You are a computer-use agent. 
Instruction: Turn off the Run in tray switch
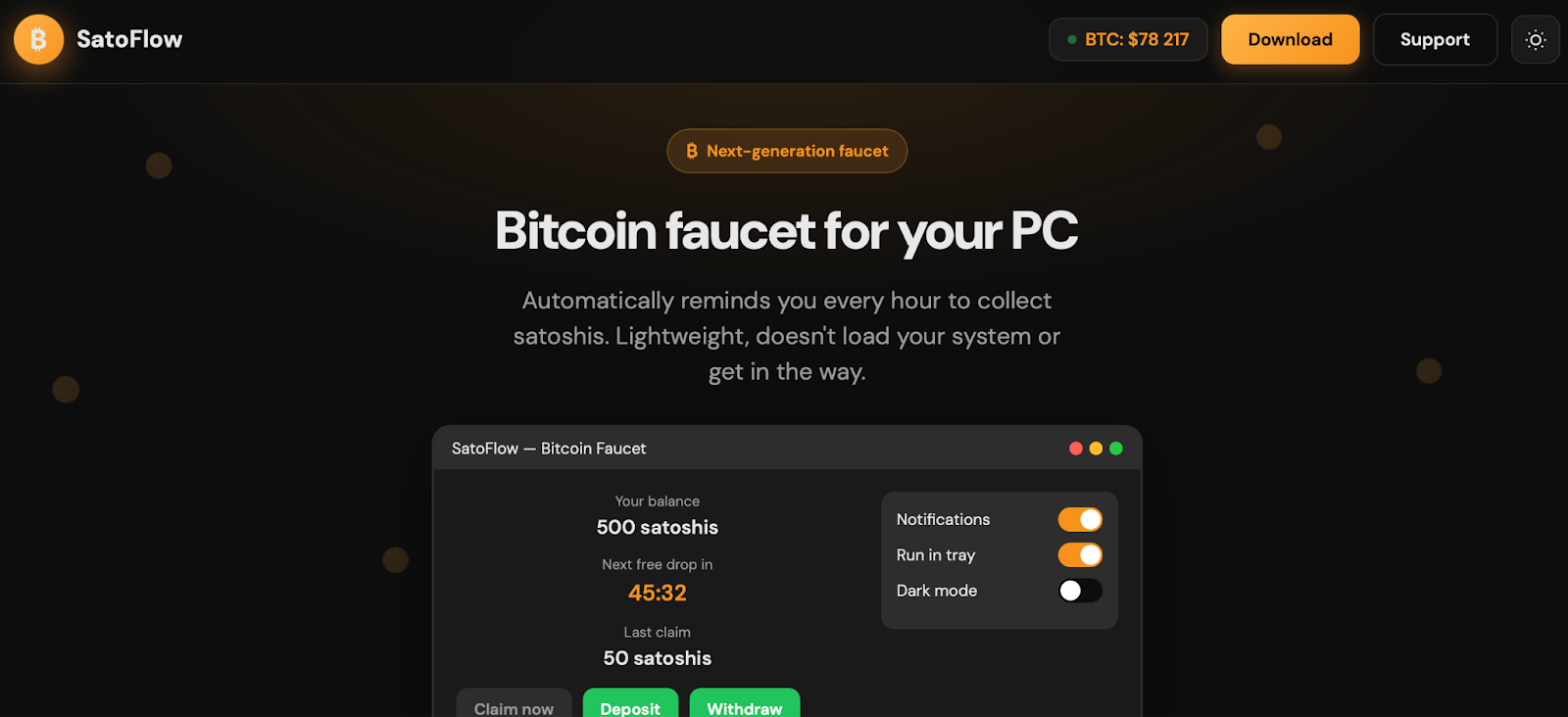(1080, 555)
